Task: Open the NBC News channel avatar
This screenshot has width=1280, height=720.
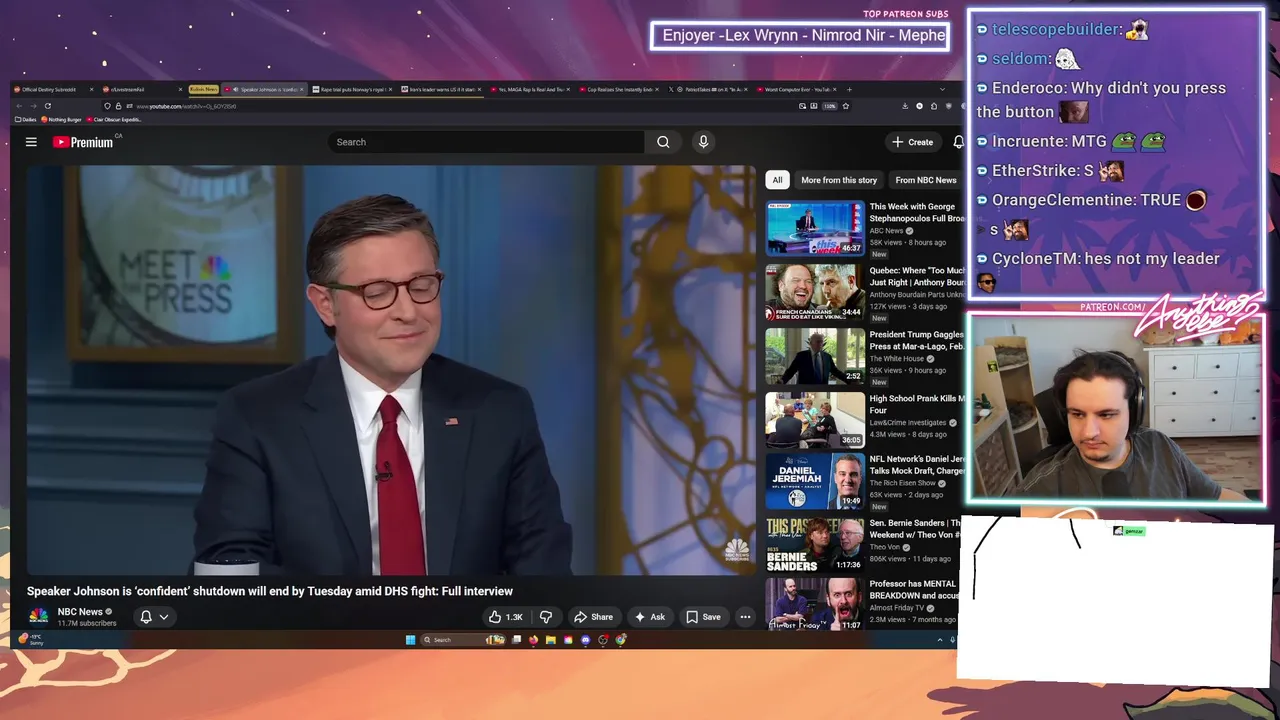Action: (x=38, y=616)
